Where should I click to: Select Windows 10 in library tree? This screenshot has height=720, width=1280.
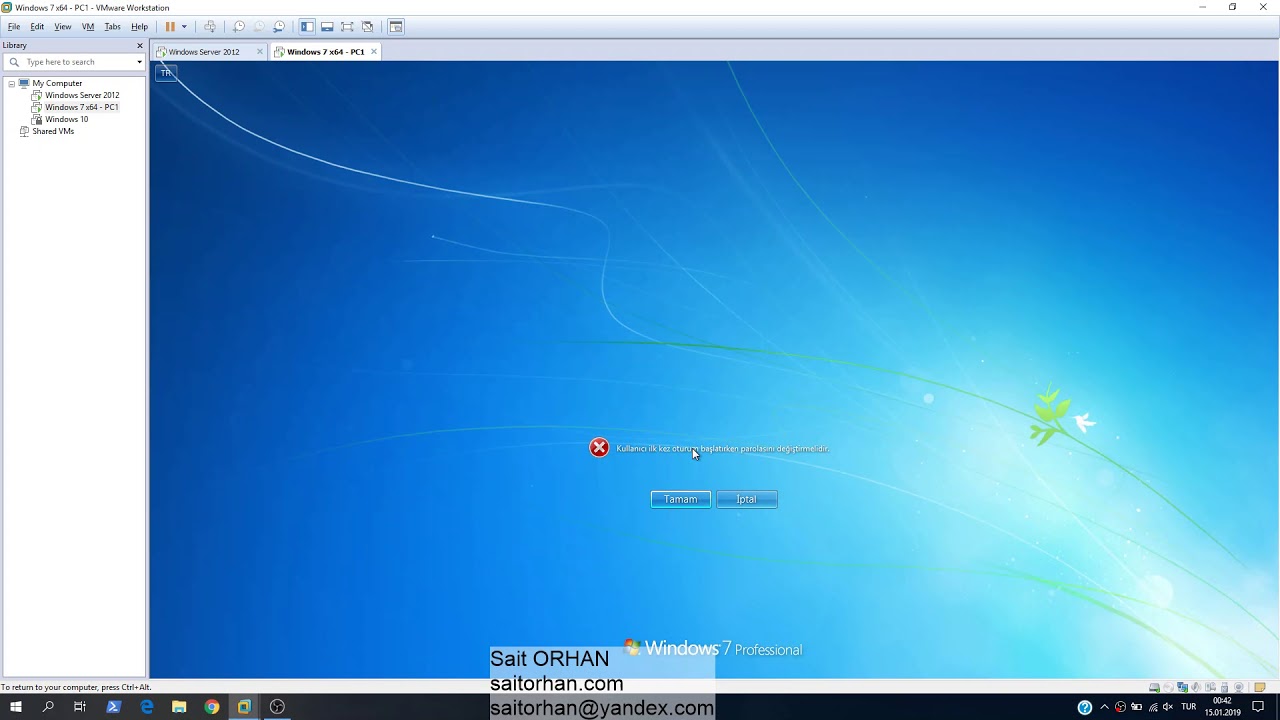66,119
